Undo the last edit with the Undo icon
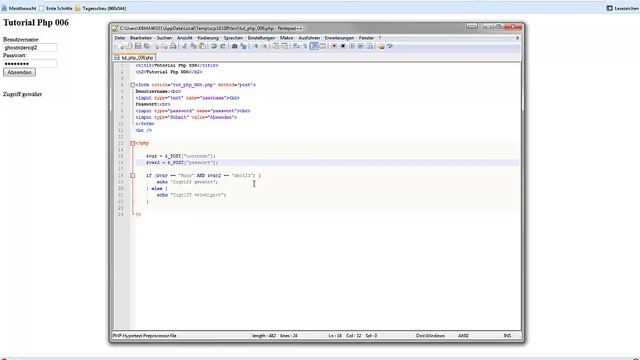The height and width of the screenshot is (360, 640). (214, 46)
